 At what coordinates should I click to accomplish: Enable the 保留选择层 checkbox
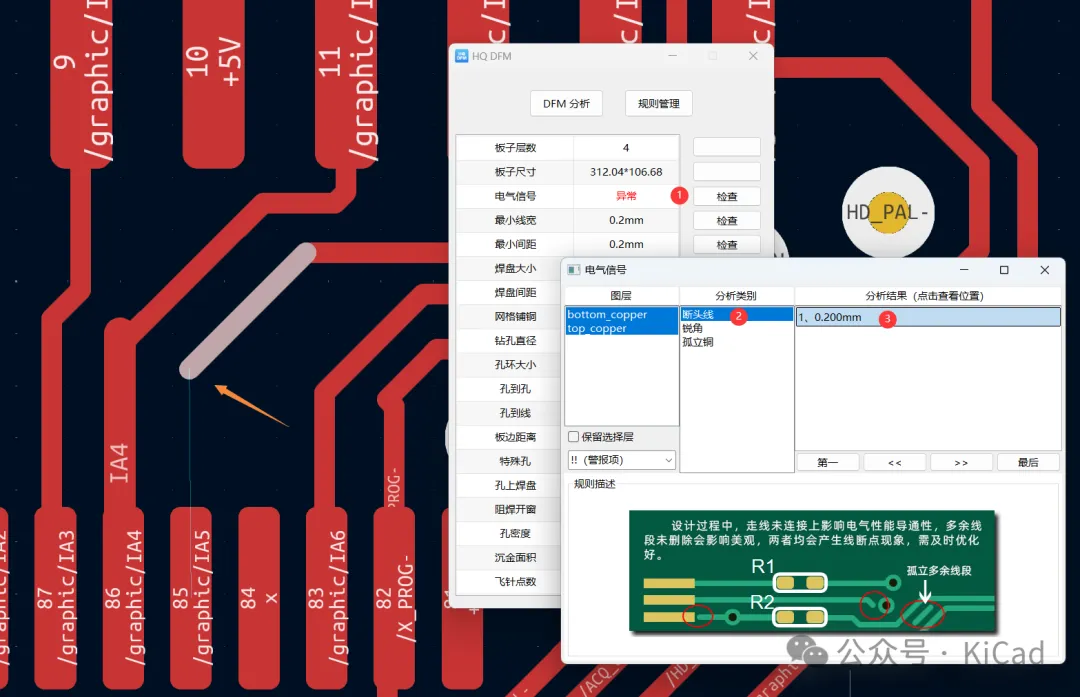point(573,437)
